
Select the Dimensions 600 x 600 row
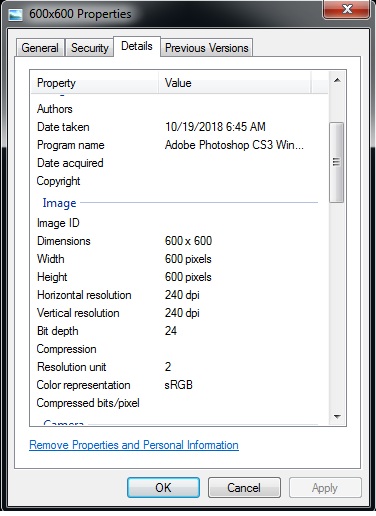[179, 241]
